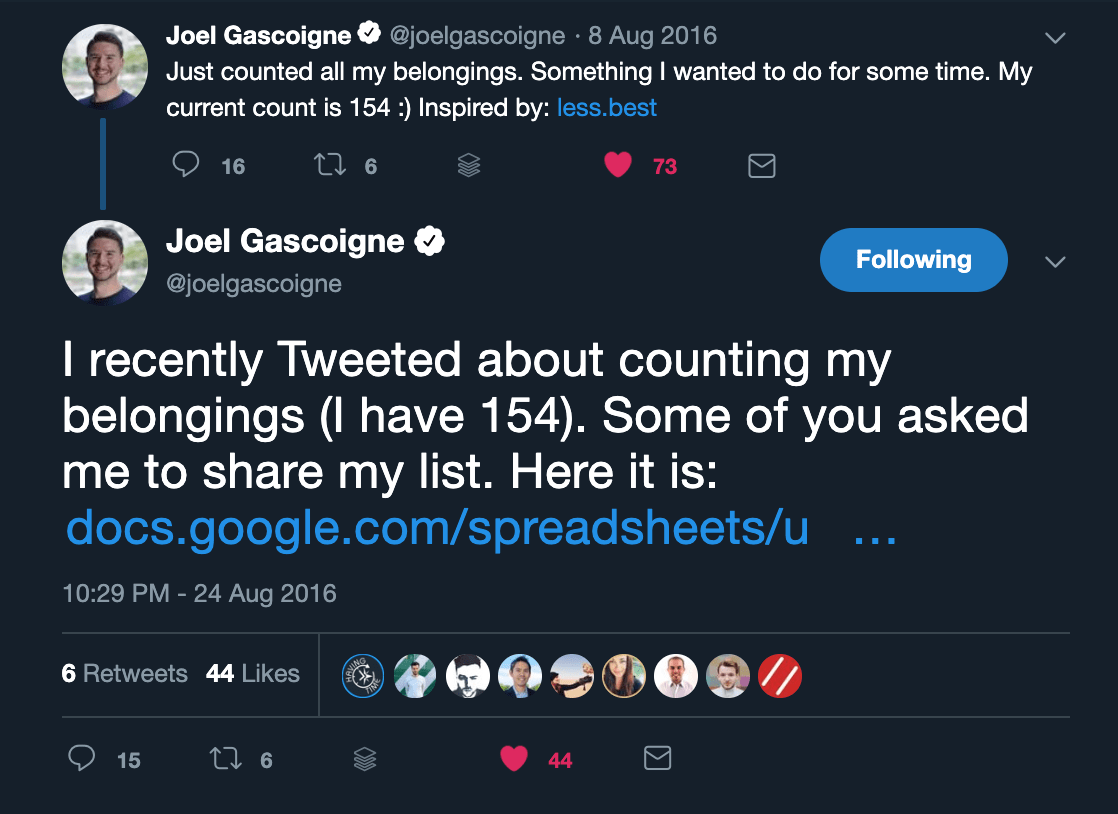Toggle the Following button

point(913,260)
